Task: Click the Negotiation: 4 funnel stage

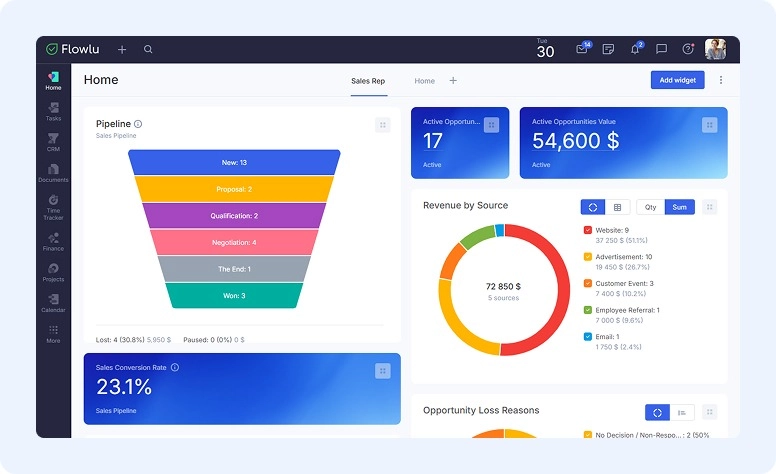Action: coord(234,242)
